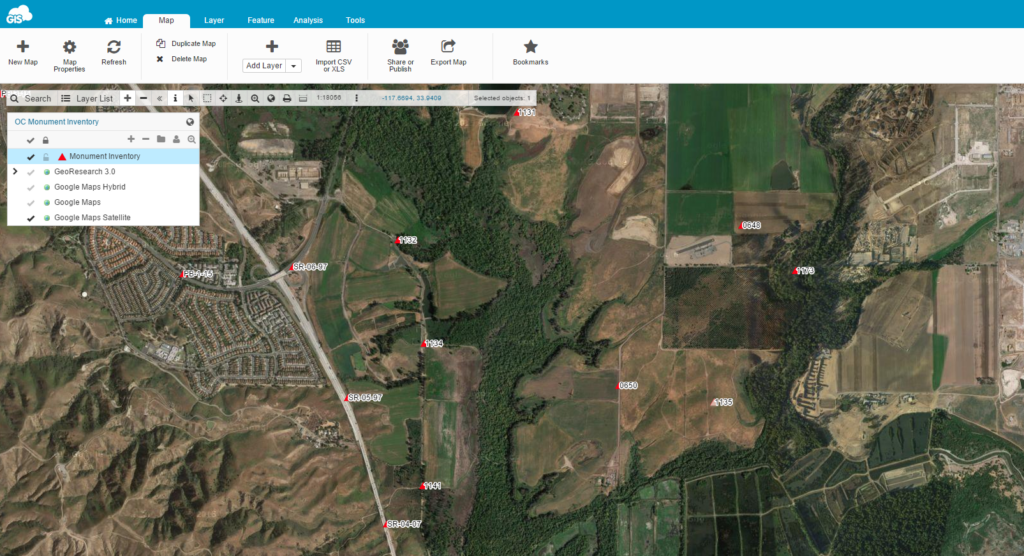This screenshot has width=1024, height=556.
Task: Hide the Google Maps Satellite layer
Action: 31,217
